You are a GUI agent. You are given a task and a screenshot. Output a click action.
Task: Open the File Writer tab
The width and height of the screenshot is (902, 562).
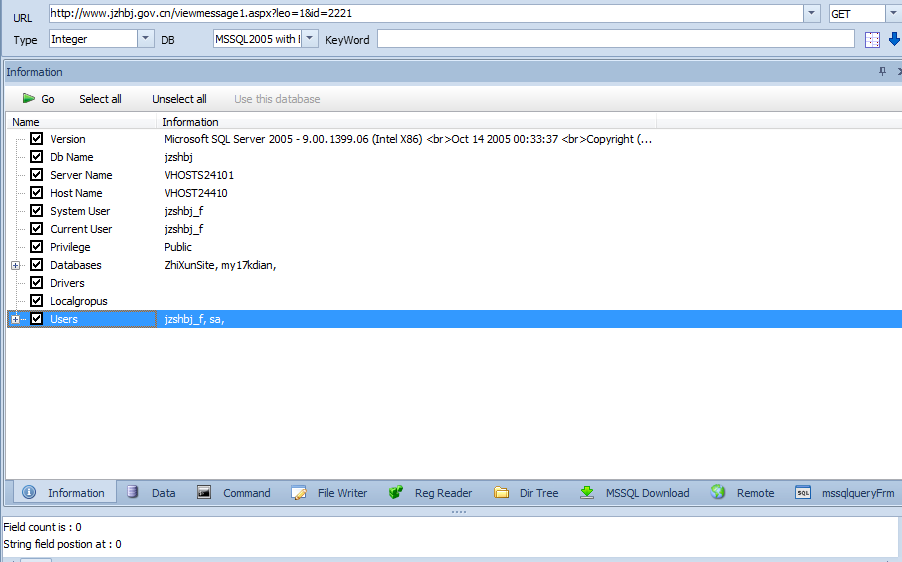[330, 492]
